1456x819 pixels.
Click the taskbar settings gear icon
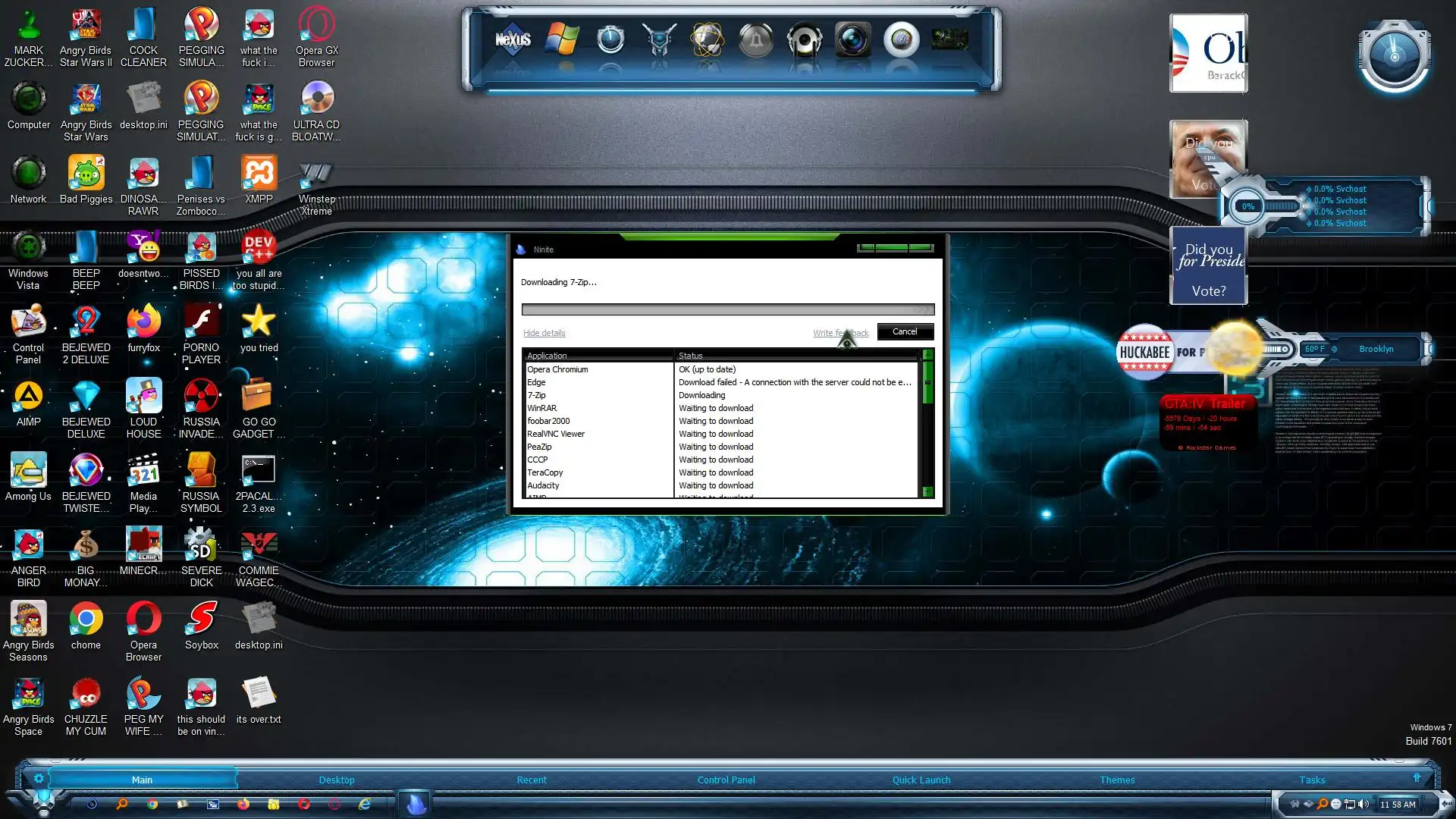coord(39,778)
